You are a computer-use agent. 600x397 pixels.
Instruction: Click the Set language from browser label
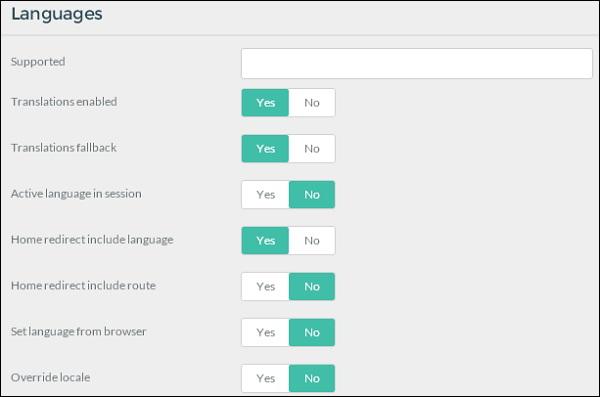[x=78, y=332]
